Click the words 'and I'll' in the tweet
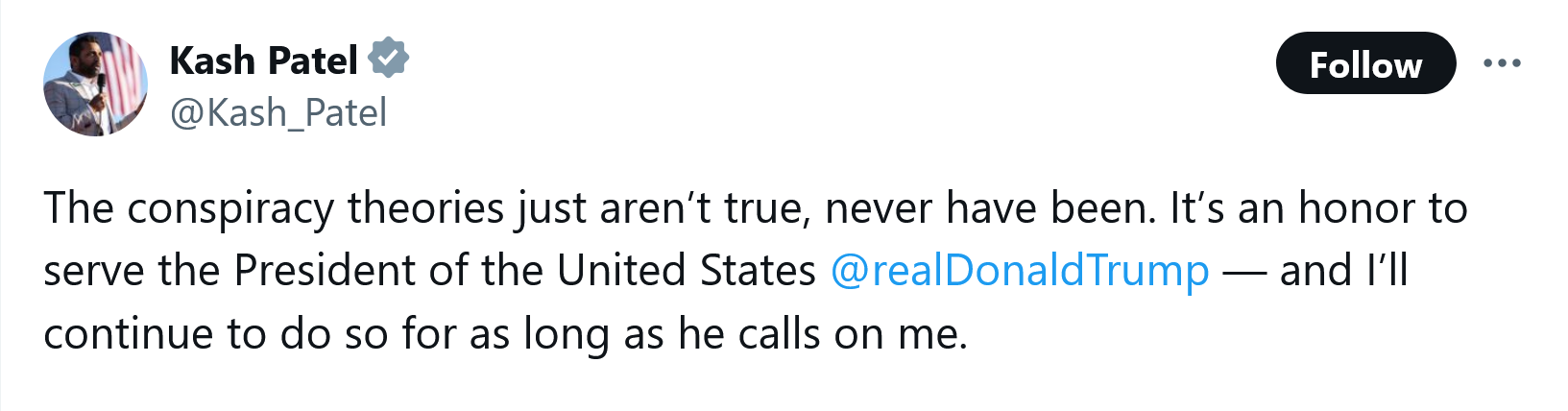 [x=1344, y=271]
